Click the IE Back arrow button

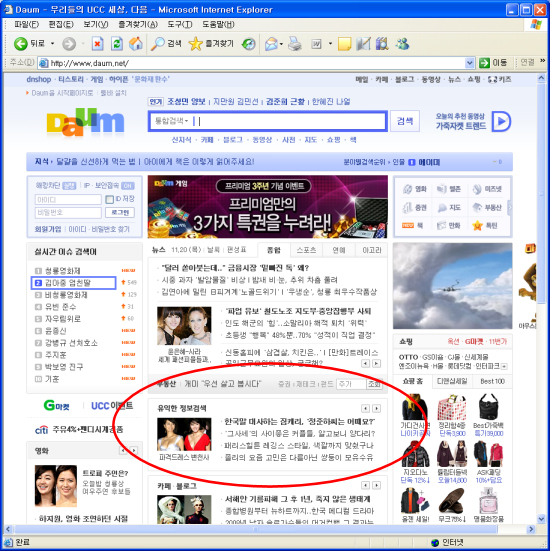point(21,44)
